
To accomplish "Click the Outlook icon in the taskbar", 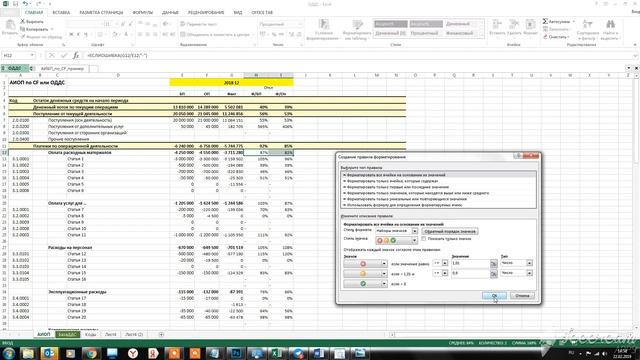I will tap(49, 353).
